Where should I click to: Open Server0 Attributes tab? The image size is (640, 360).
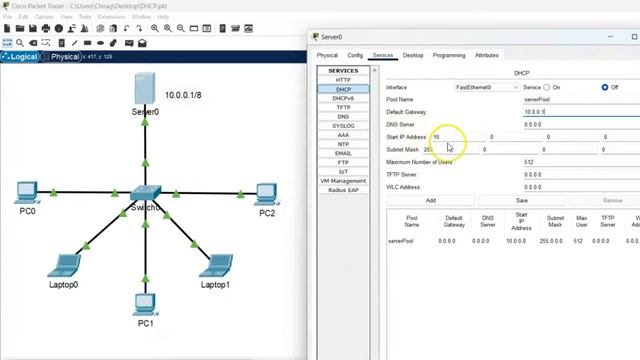(487, 55)
